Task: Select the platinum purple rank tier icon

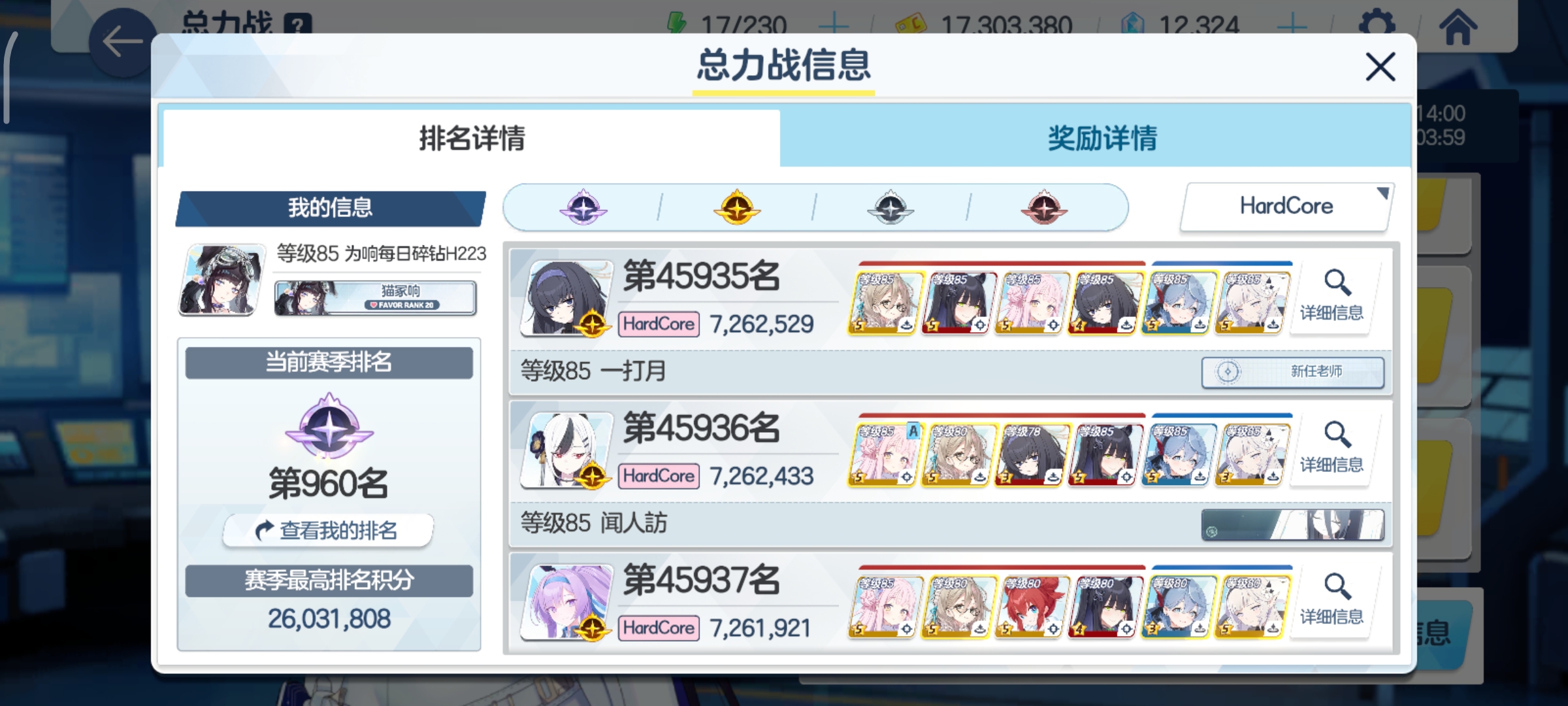Action: 583,208
